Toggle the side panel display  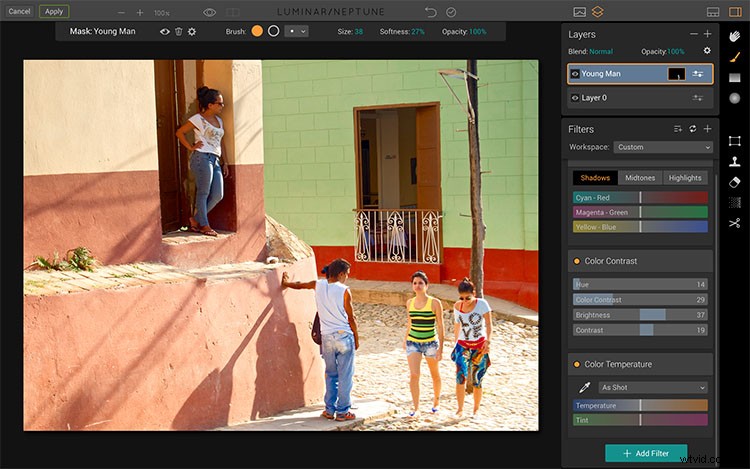click(x=735, y=12)
